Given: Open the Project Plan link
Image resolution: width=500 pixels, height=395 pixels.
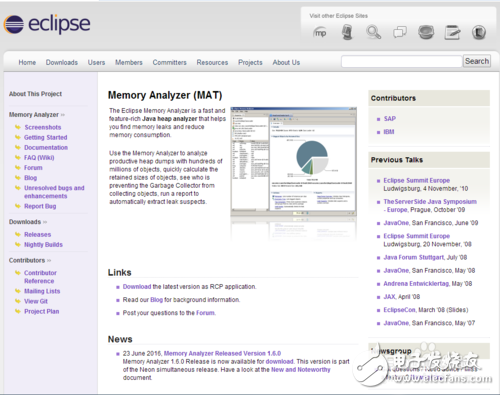Looking at the screenshot, I should [42, 311].
